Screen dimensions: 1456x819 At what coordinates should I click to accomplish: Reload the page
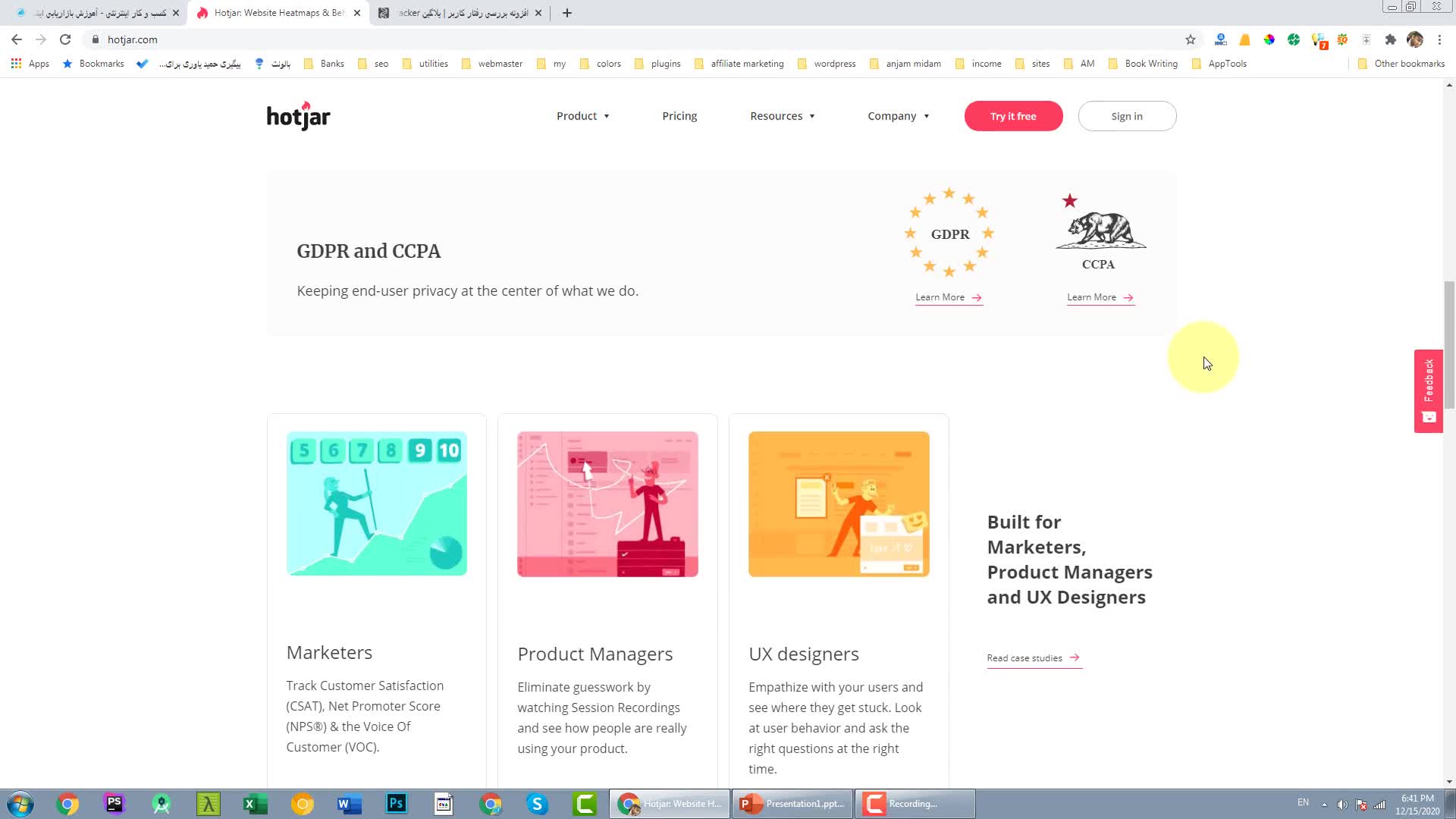tap(65, 39)
